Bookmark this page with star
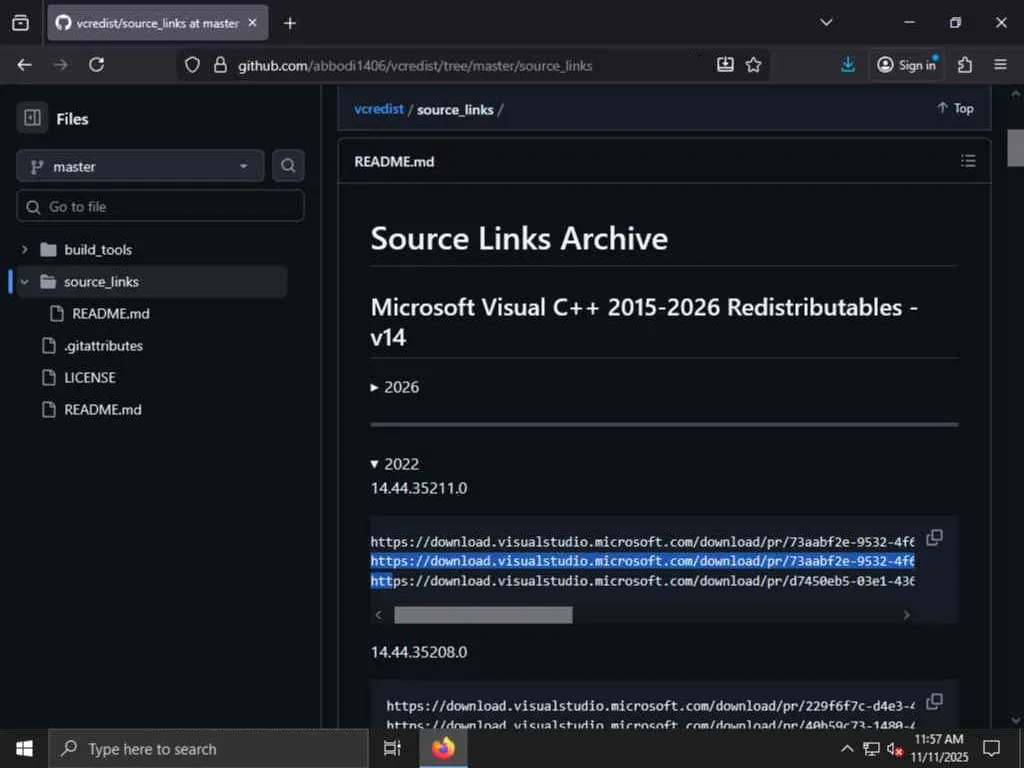The height and width of the screenshot is (768, 1024). click(754, 65)
